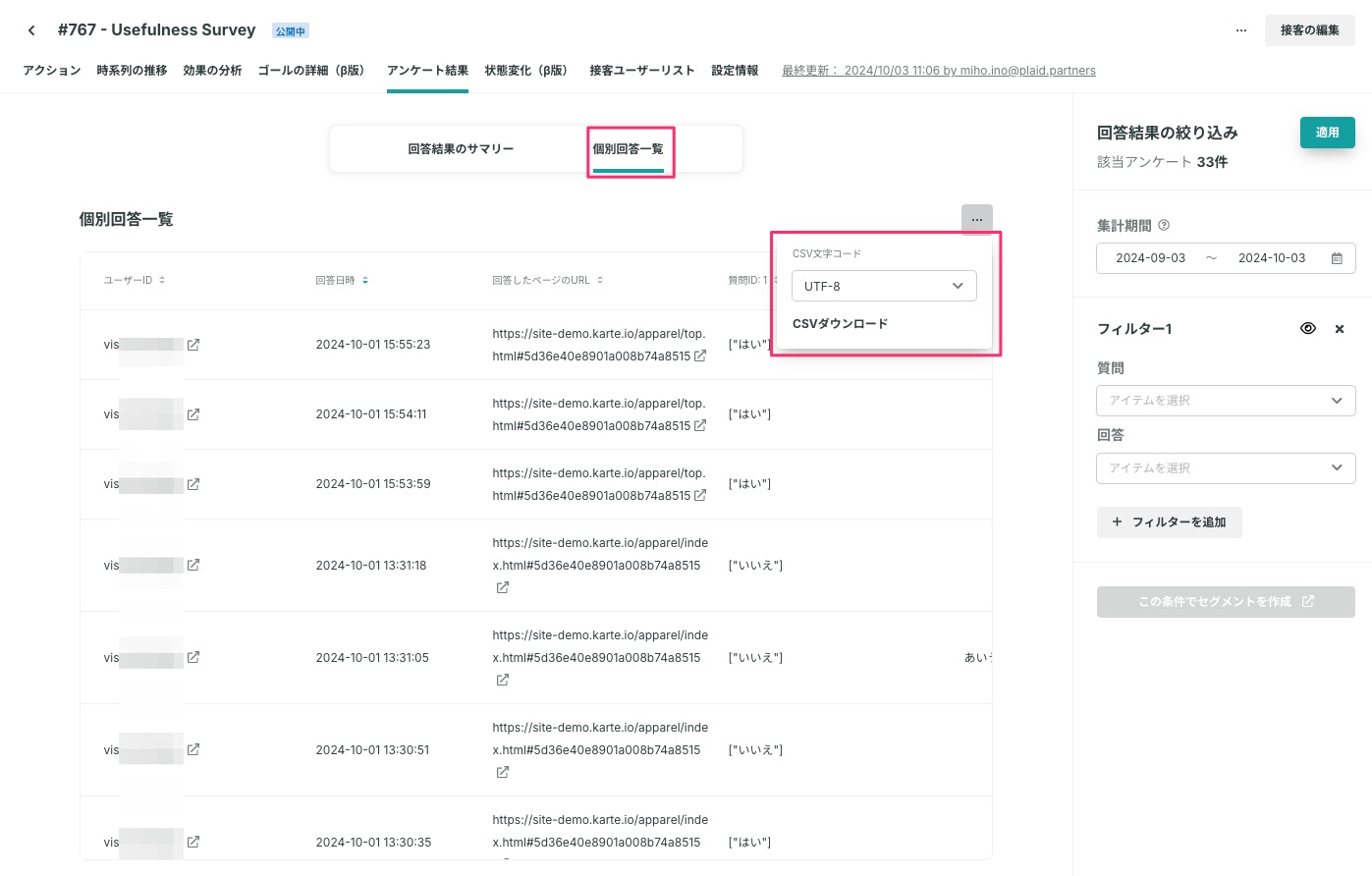
Task: Open the CSV文字コード UTF-8 dropdown
Action: tap(884, 286)
